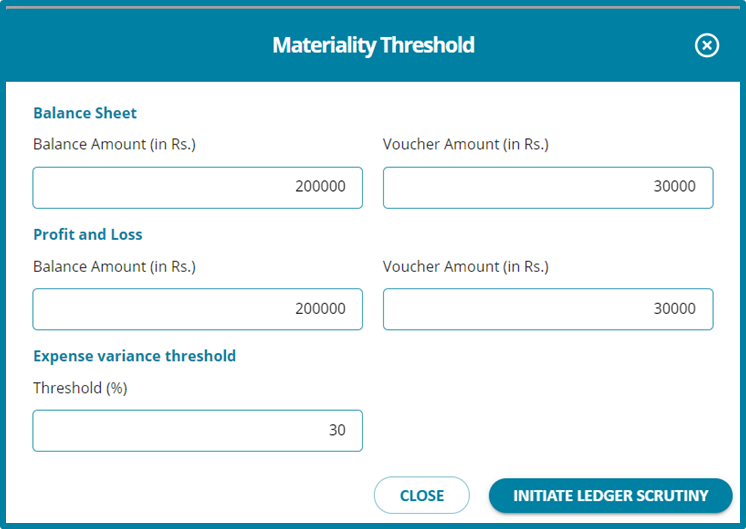The height and width of the screenshot is (529, 746).
Task: Click Balance Amount label under Balance Sheet
Action: point(114,144)
